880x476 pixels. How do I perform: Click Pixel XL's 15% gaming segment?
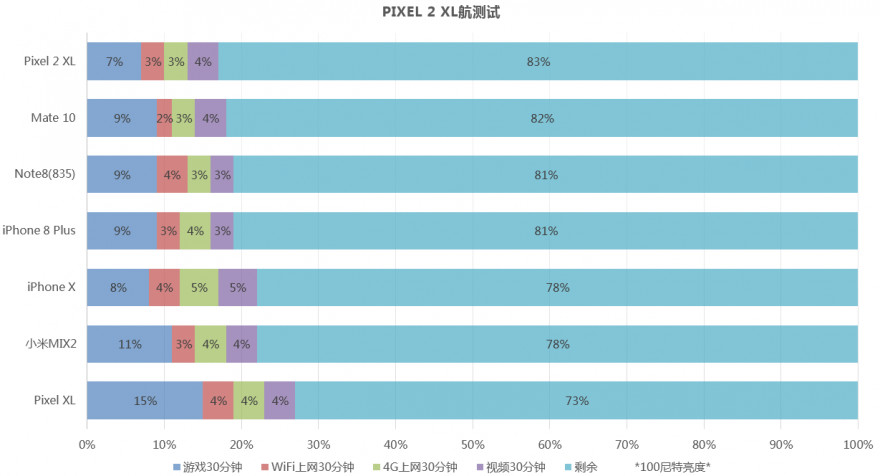click(145, 401)
